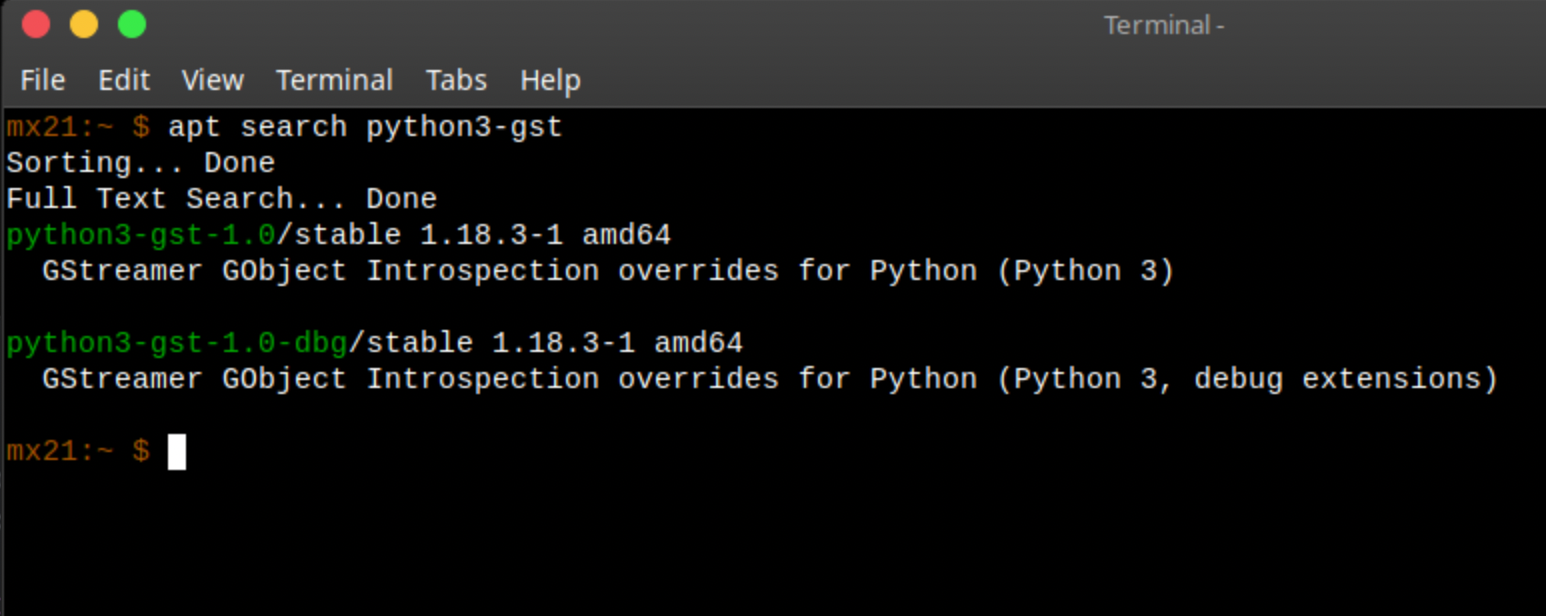Close the Terminal window with red button
Screen dimensions: 1546x616
36,24
